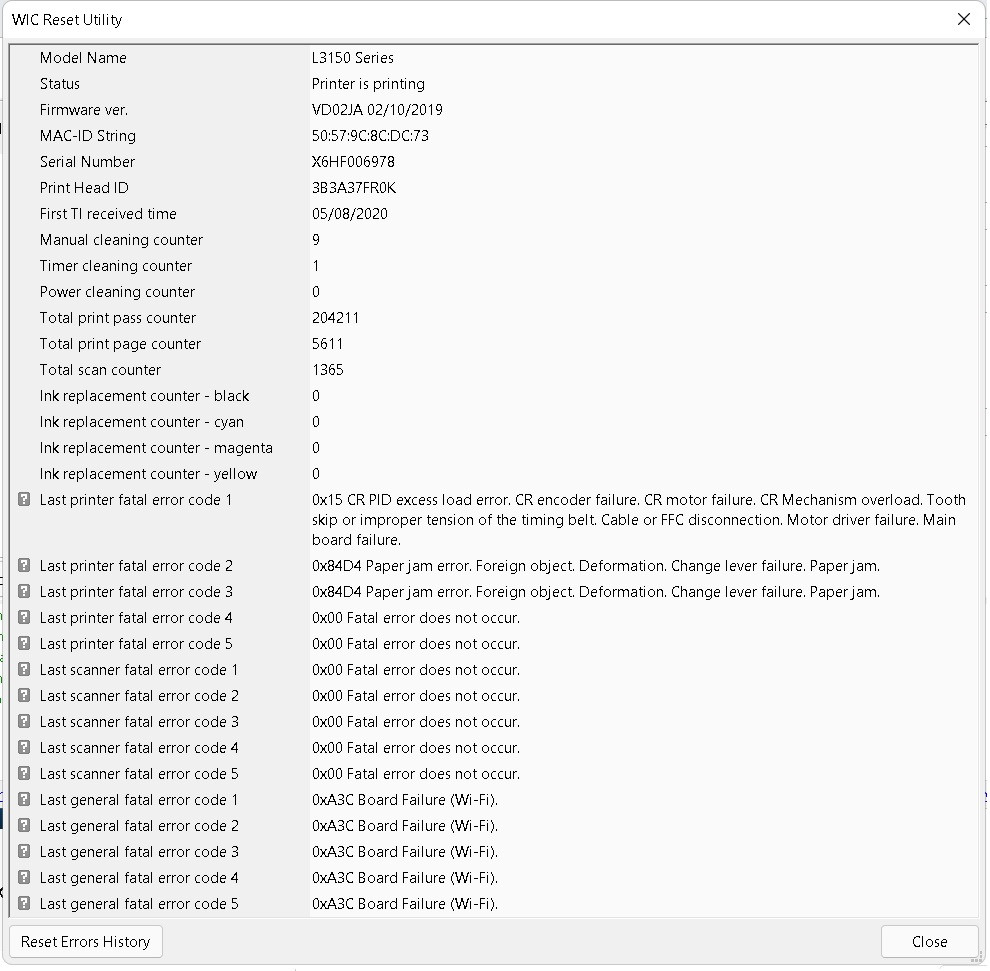Reset Errors History button
The image size is (990, 971).
coord(86,942)
